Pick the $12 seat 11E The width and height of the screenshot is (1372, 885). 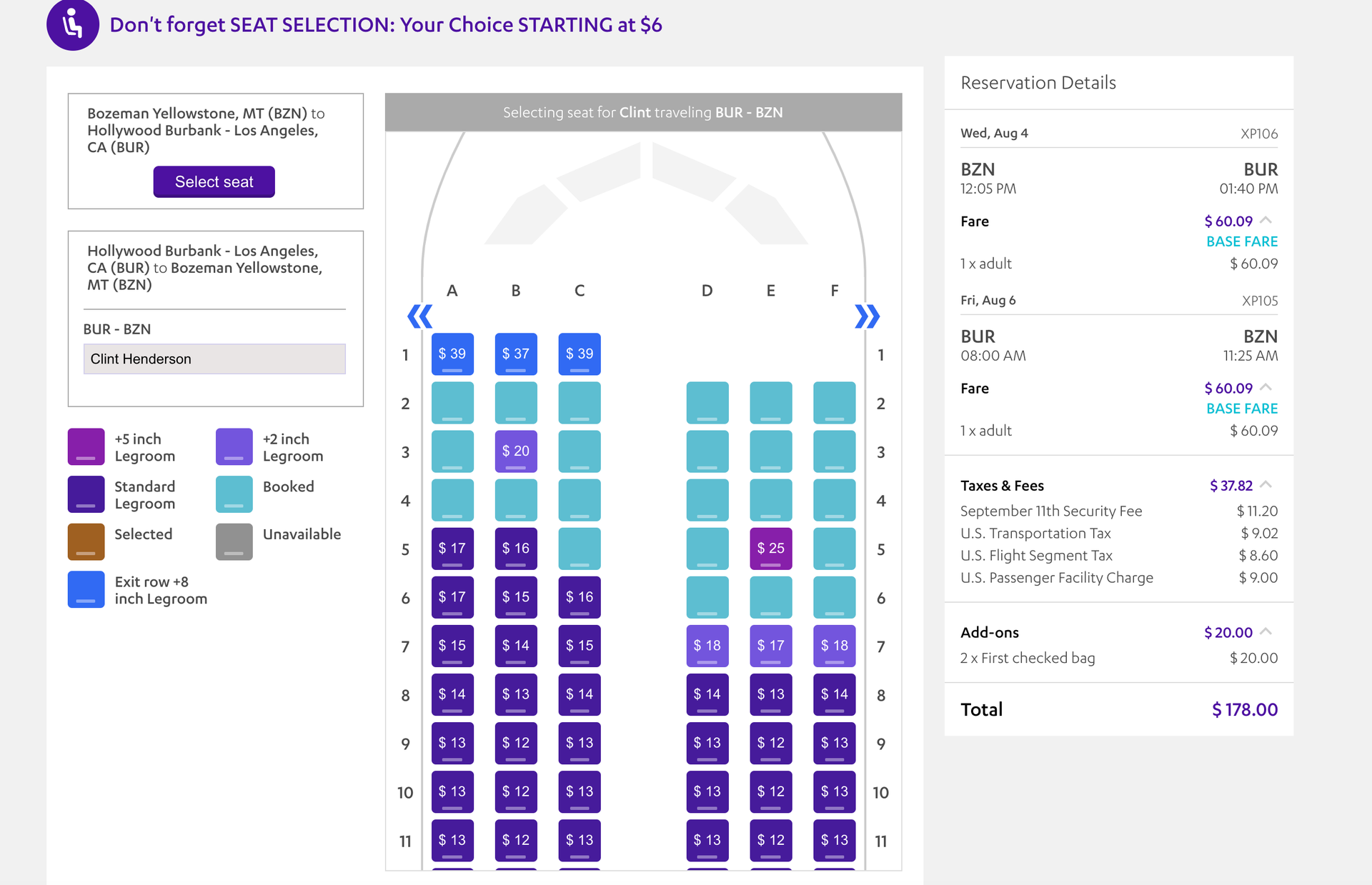[x=770, y=840]
